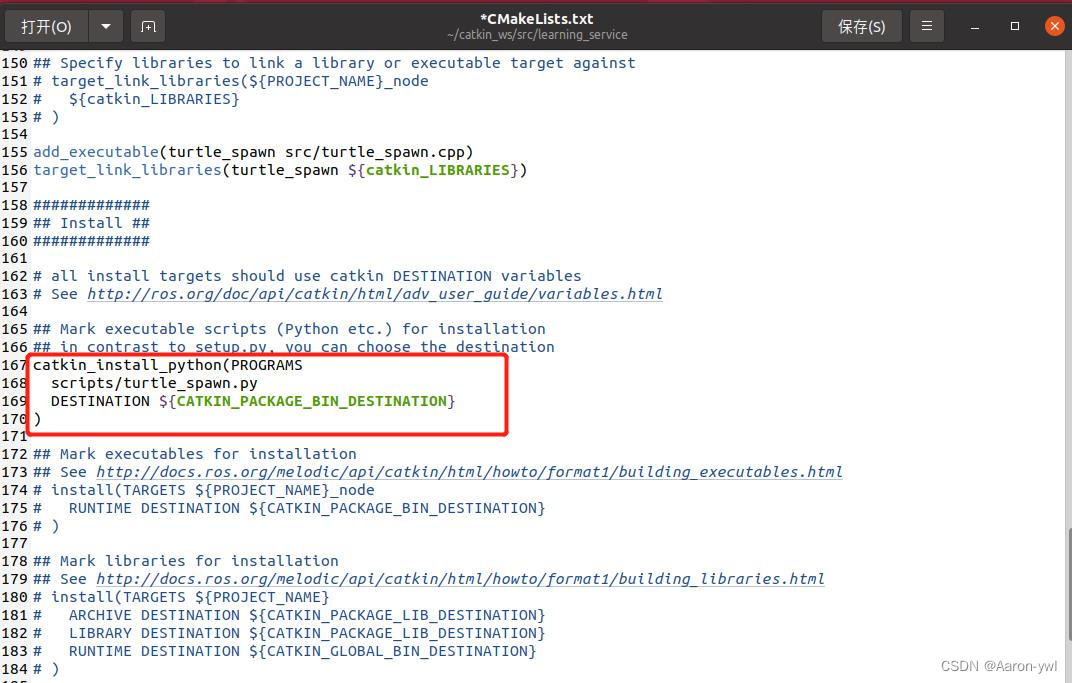The height and width of the screenshot is (683, 1072).
Task: Maximize the gedit window
Action: [1015, 26]
